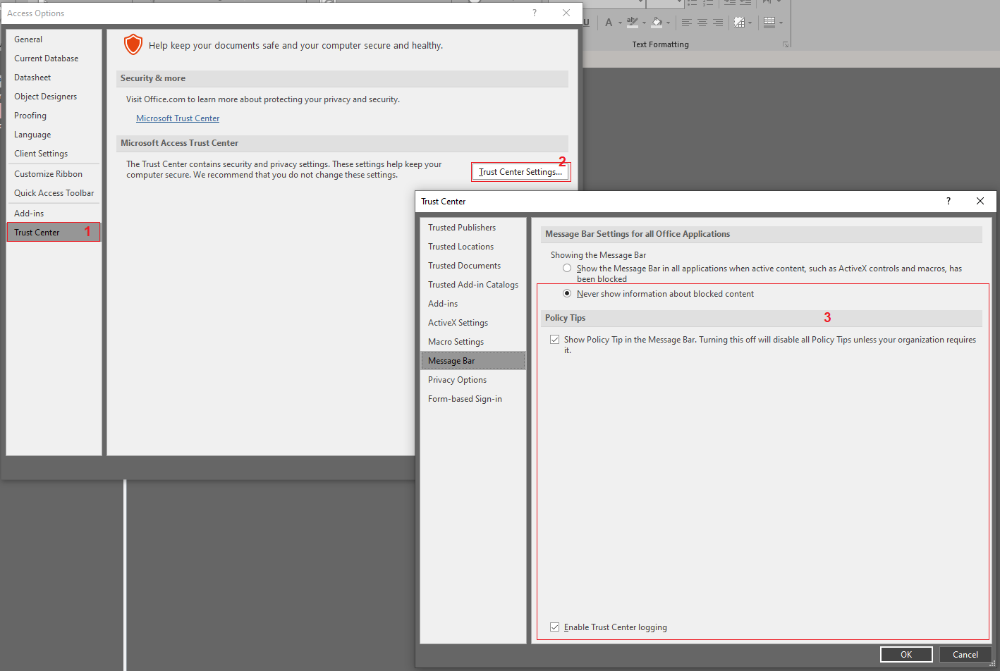Viewport: 1000px width, 671px height.
Task: Open Current Database options
Action: (54, 58)
